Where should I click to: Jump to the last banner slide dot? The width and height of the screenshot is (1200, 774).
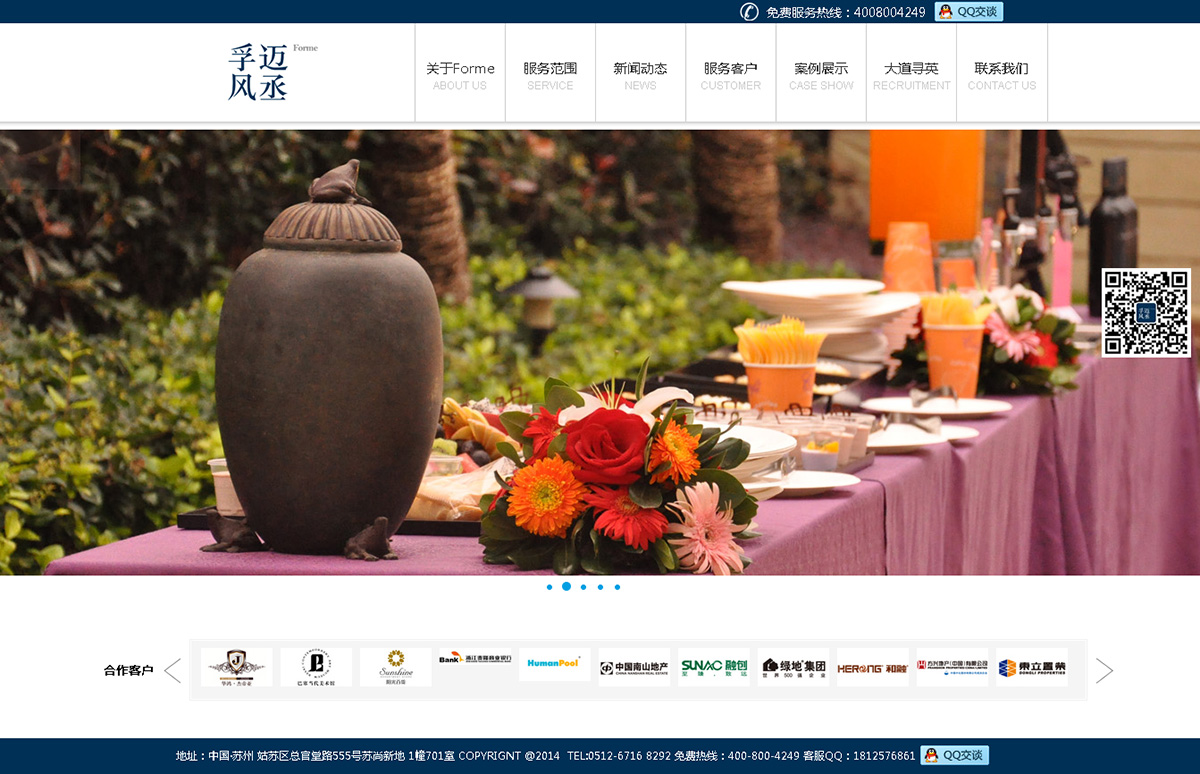pyautogui.click(x=617, y=587)
